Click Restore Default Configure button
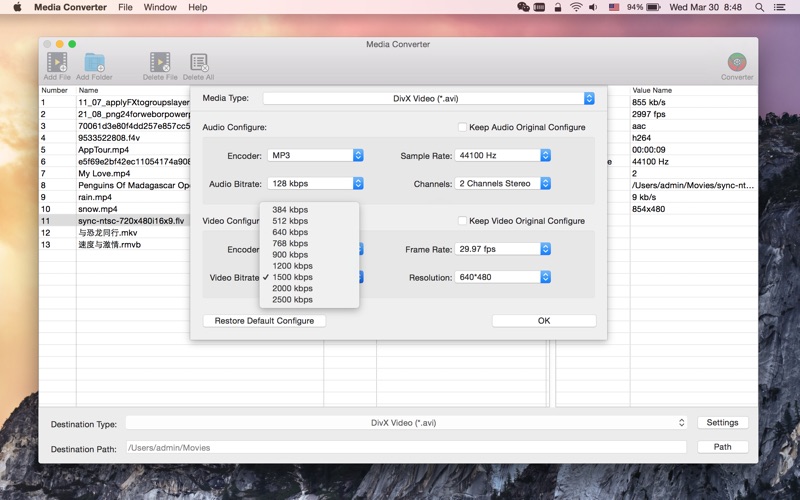The height and width of the screenshot is (500, 800). click(x=264, y=321)
